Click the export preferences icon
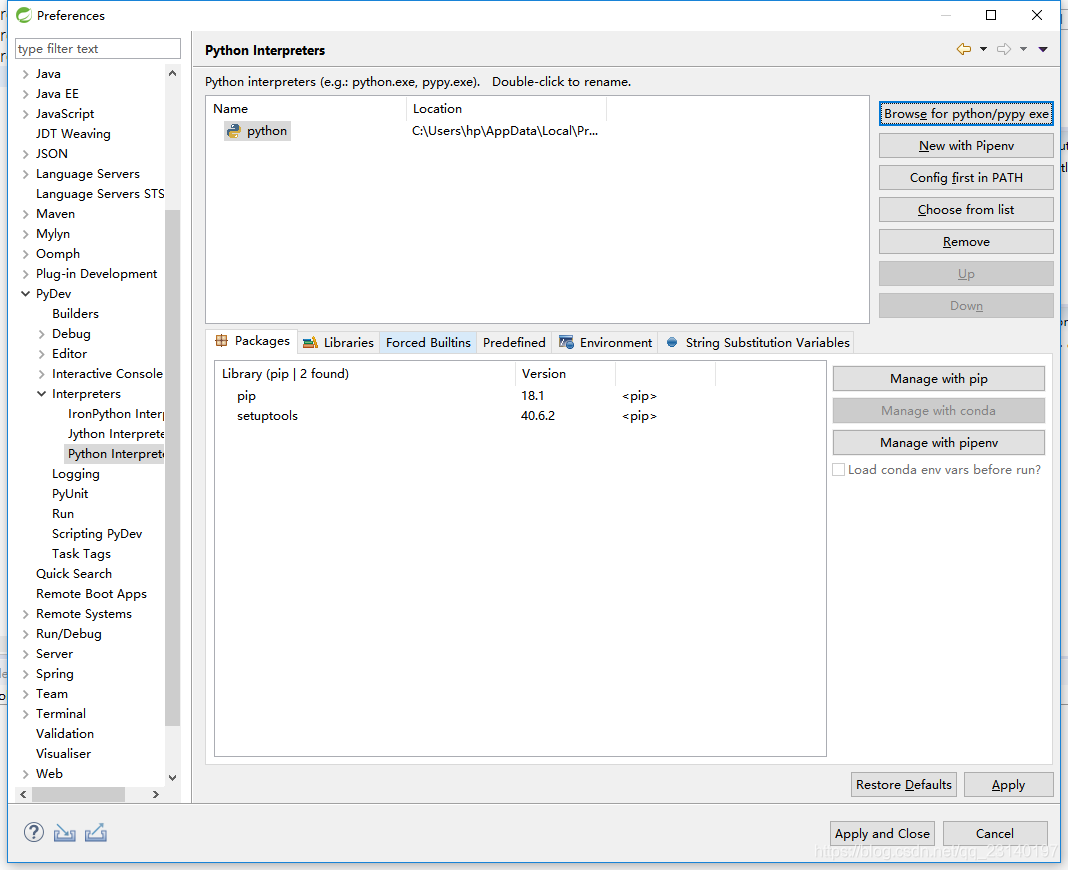The image size is (1068, 870). click(x=95, y=833)
